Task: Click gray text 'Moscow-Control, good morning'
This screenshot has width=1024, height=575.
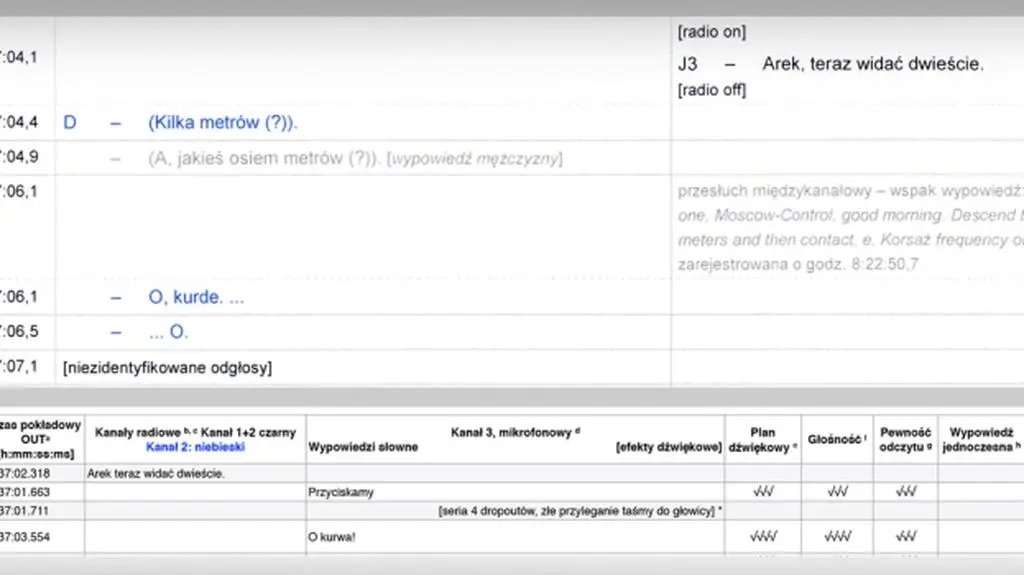Action: coord(828,216)
